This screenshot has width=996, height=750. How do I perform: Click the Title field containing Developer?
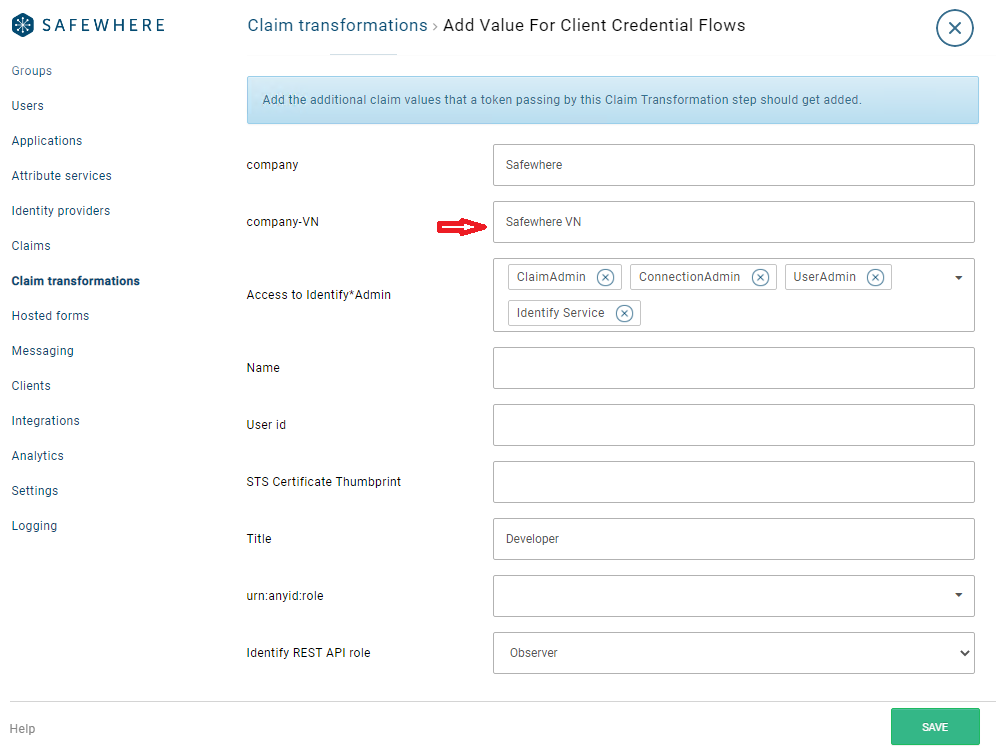pos(734,539)
